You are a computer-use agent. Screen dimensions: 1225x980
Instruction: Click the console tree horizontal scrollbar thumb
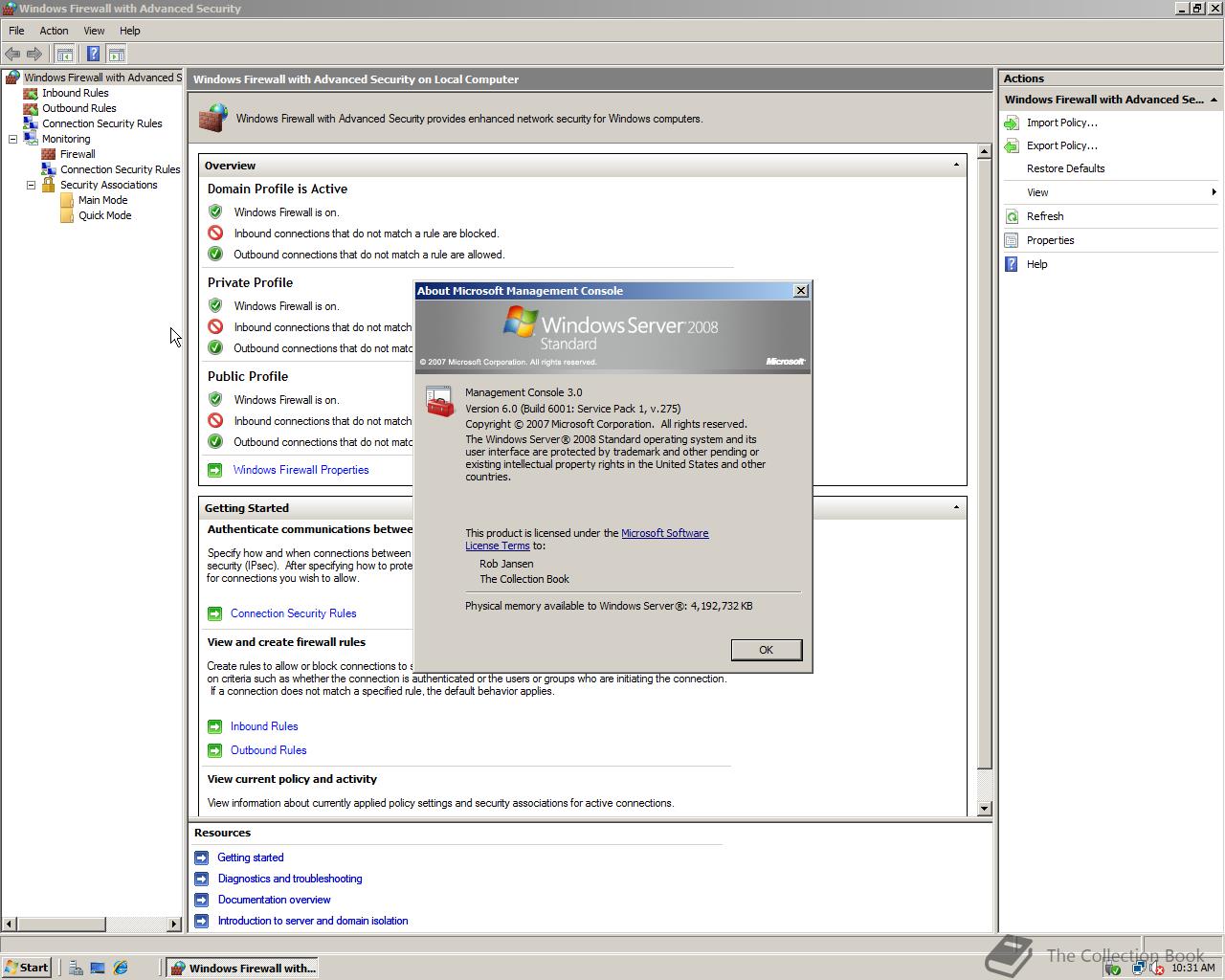(x=61, y=924)
